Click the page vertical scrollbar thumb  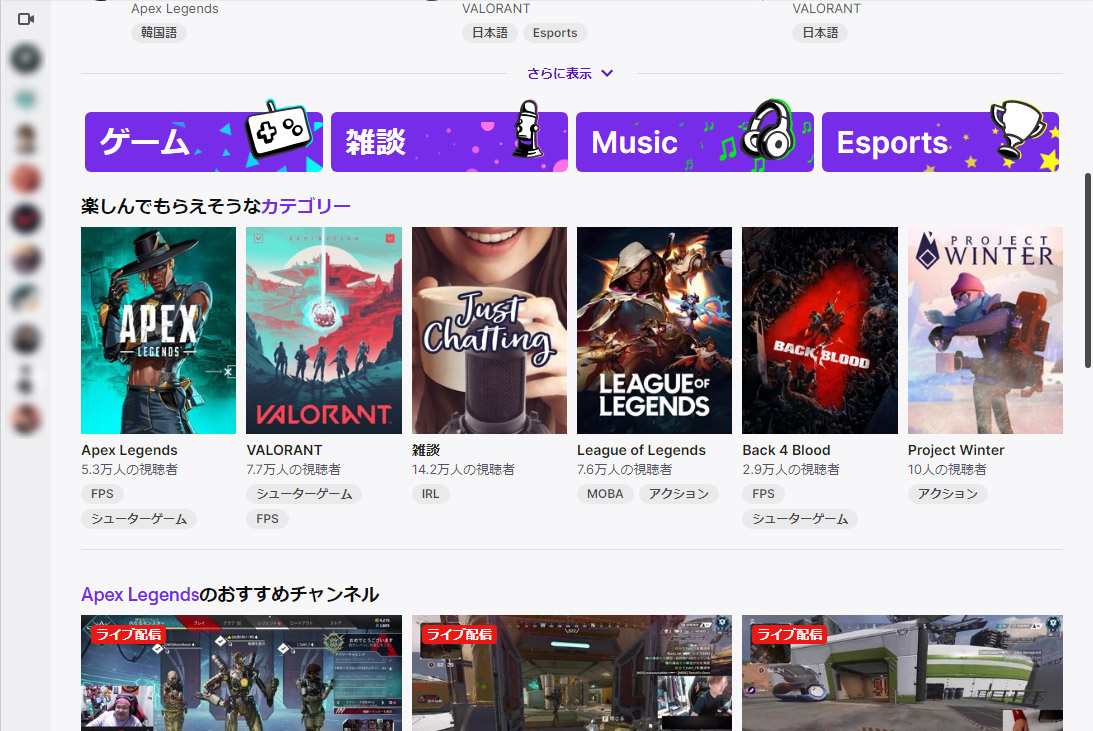click(x=1087, y=270)
